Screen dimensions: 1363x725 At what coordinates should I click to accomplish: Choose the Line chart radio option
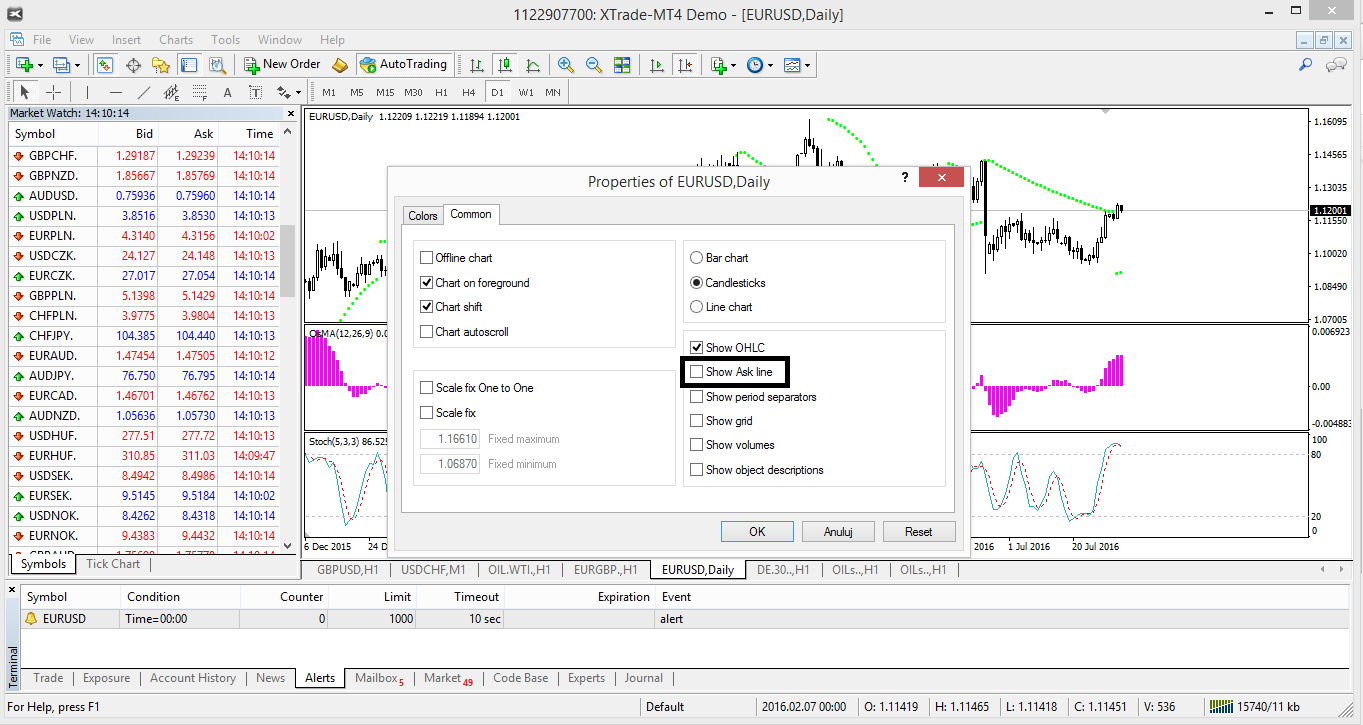(697, 307)
